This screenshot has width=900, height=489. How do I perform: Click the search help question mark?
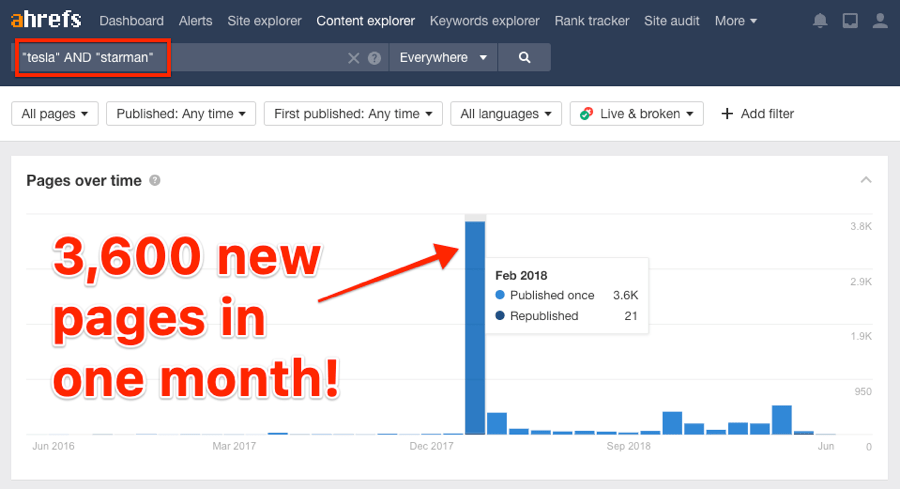pyautogui.click(x=374, y=58)
